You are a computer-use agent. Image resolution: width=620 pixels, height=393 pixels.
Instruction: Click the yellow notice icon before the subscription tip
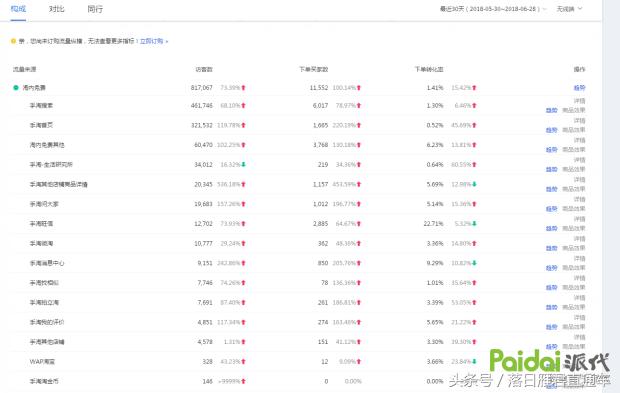(13, 41)
